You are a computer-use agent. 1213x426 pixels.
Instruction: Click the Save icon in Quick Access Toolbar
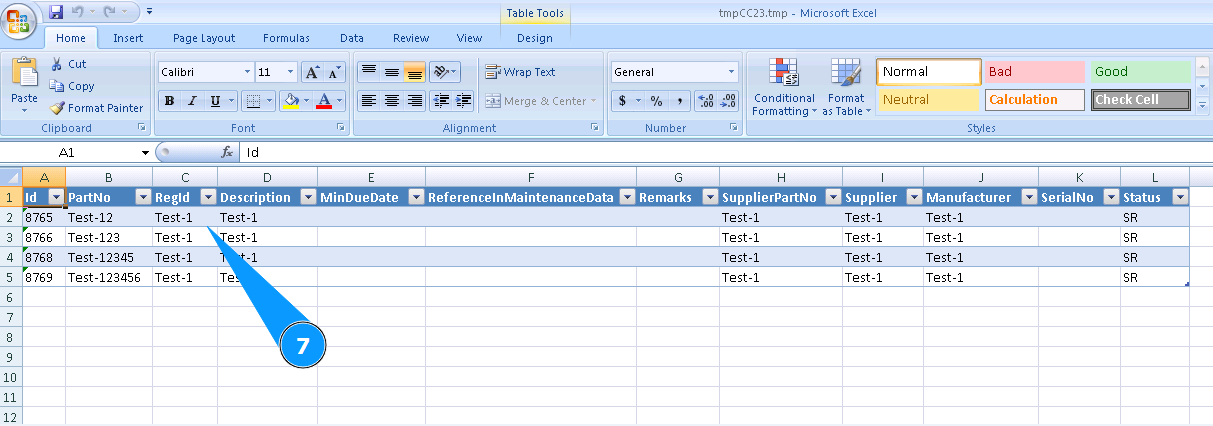click(56, 12)
